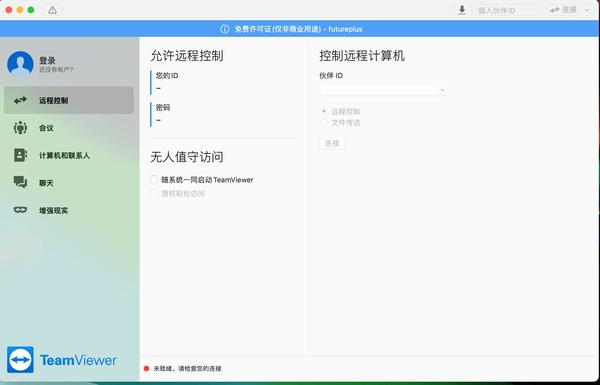Click the 还没有账户? link
Image resolution: width=600 pixels, height=385 pixels.
point(56,70)
